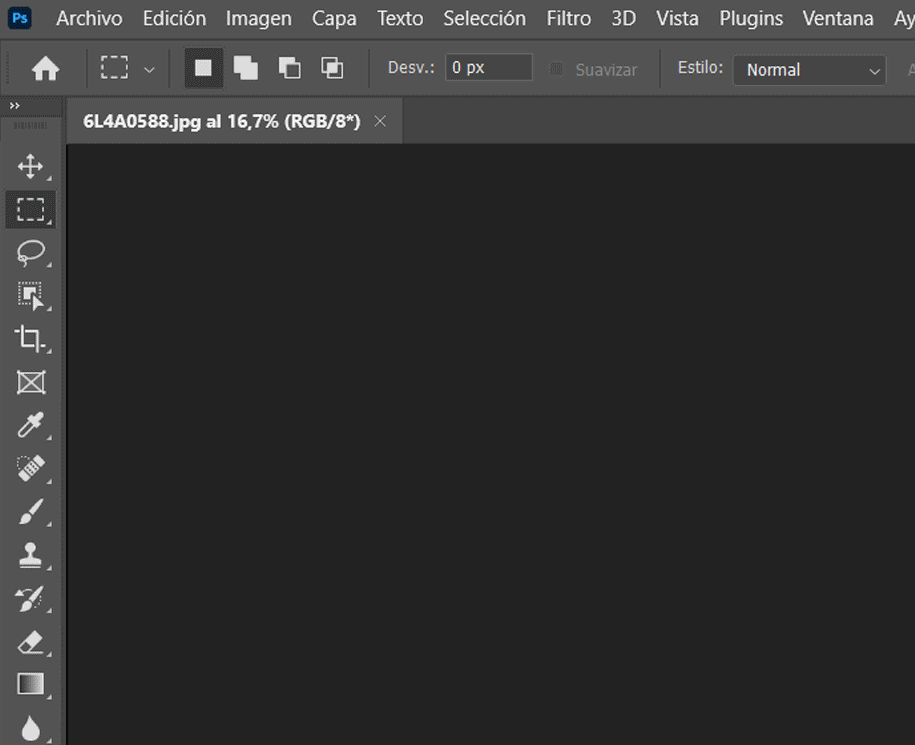Viewport: 915px width, 745px height.
Task: Select the Brush tool
Action: 30,512
